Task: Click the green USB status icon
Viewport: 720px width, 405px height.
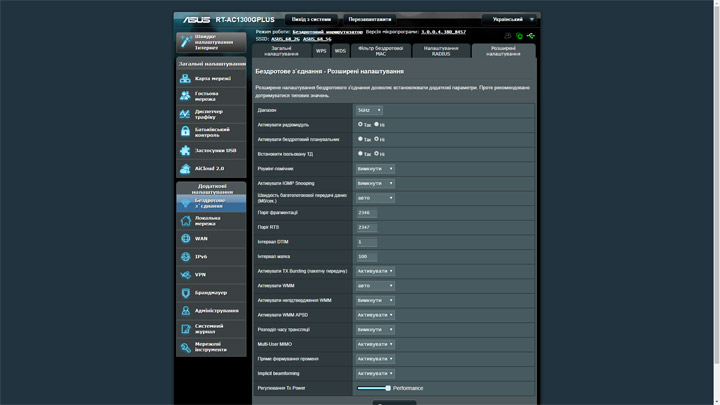Action: click(531, 36)
